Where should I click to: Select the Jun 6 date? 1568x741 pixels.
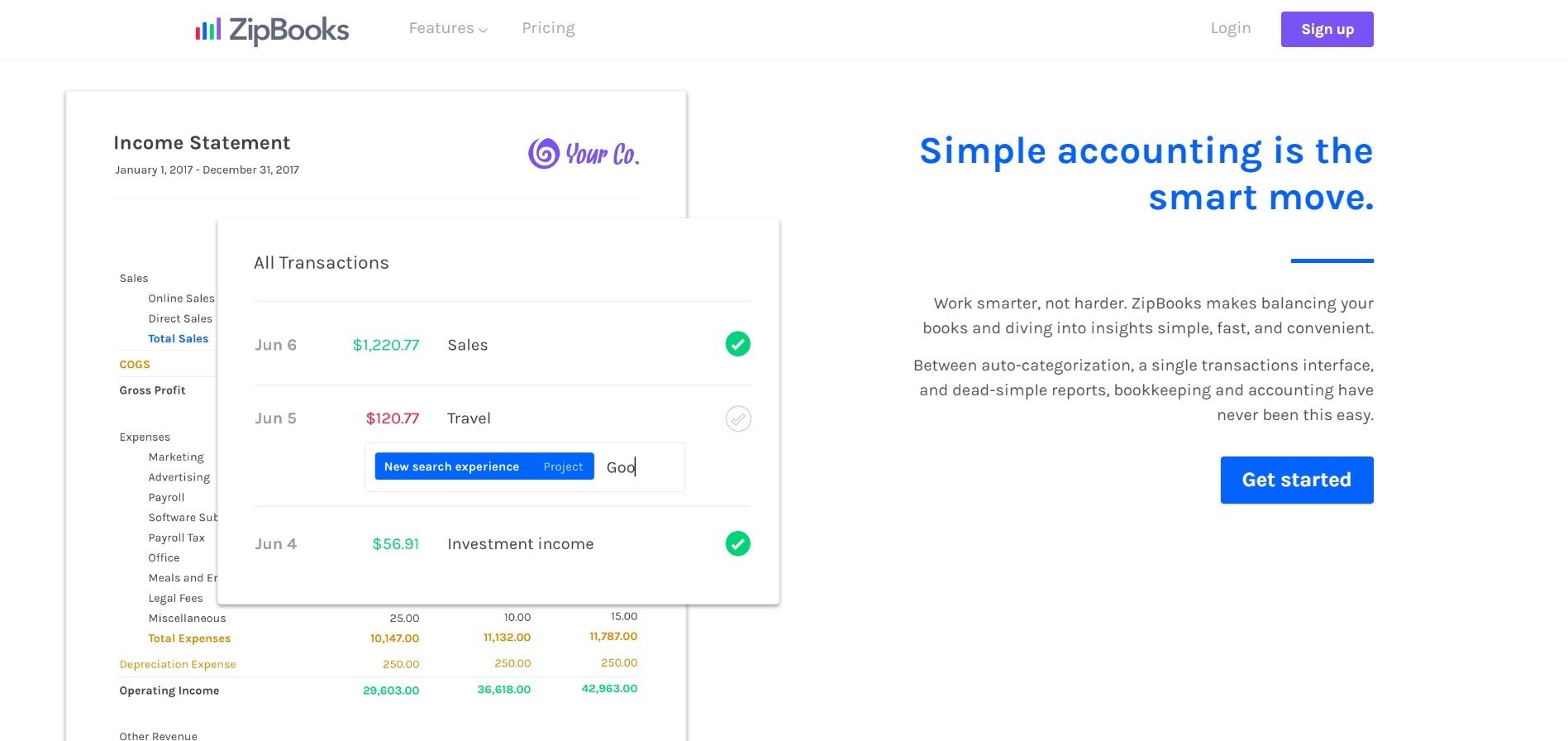[275, 345]
